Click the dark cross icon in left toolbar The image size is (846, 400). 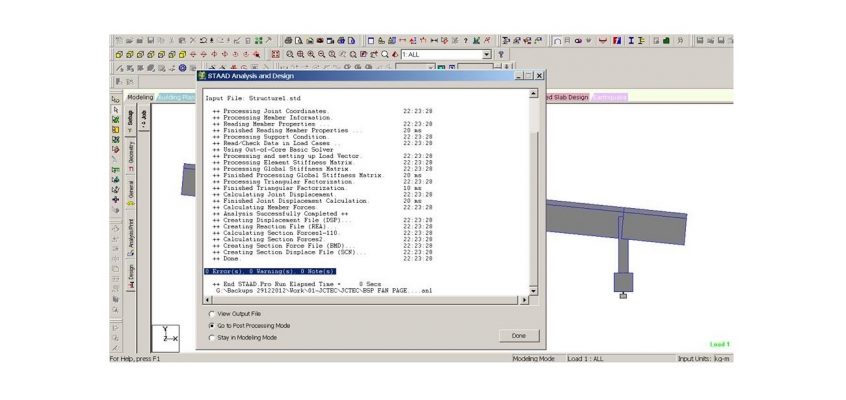(x=115, y=199)
